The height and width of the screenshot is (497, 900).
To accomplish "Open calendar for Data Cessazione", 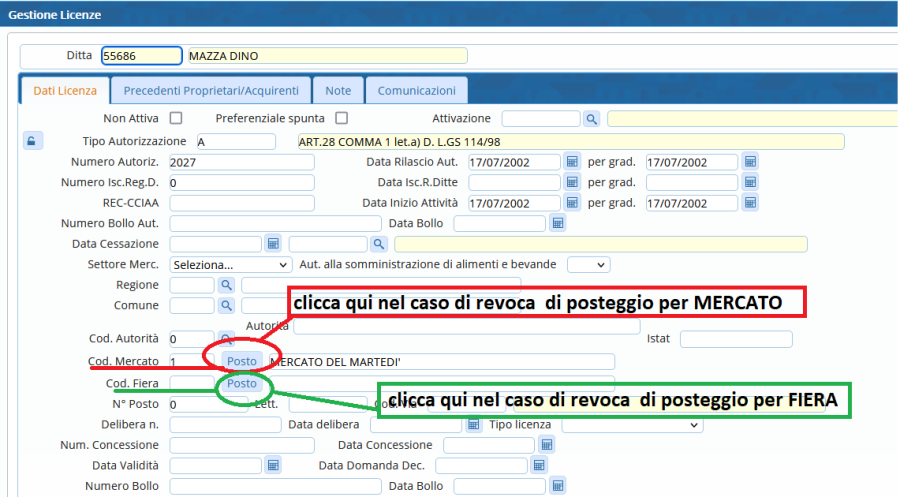I will pyautogui.click(x=273, y=244).
